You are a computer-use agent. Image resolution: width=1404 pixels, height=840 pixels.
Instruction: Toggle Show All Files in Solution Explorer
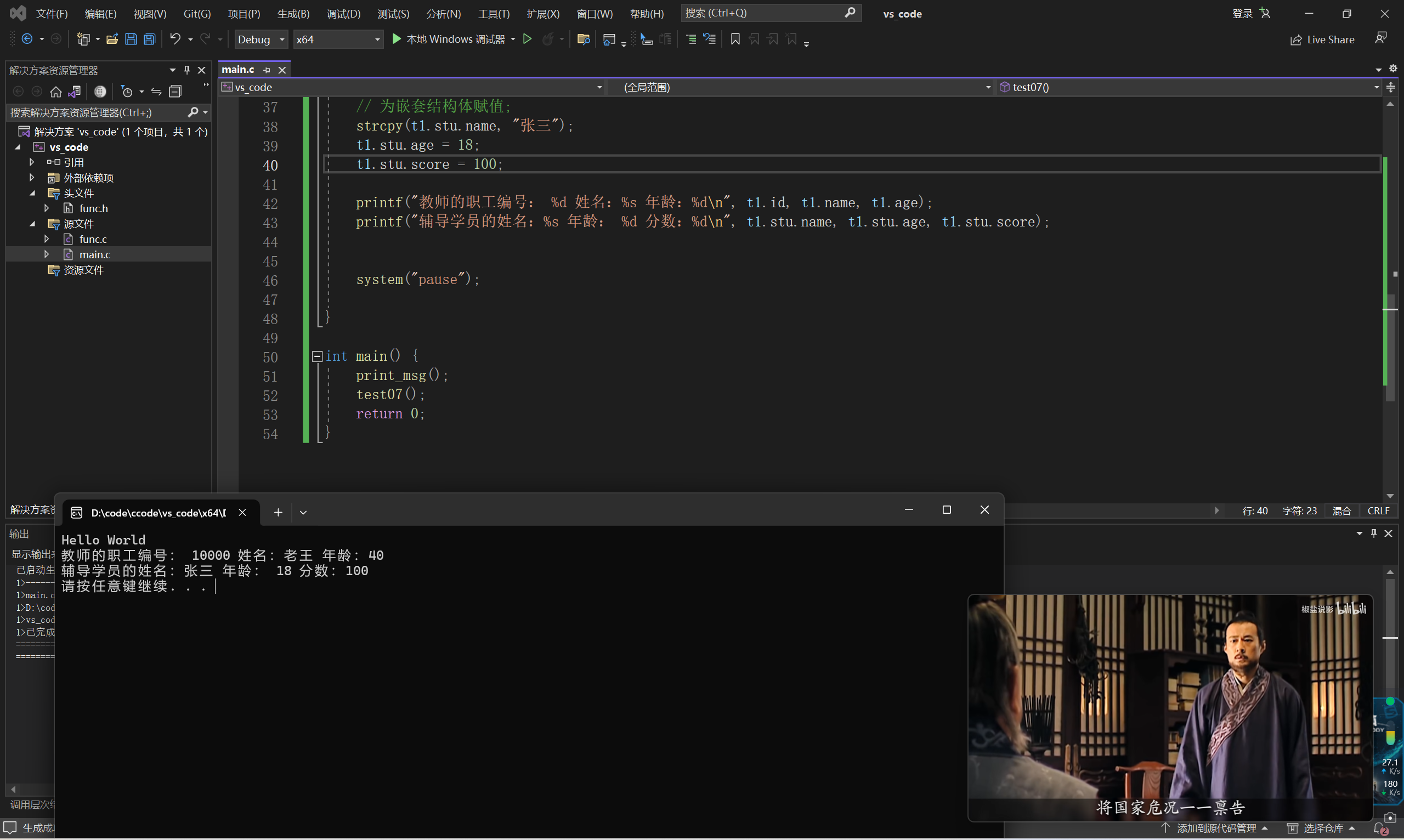coord(100,92)
